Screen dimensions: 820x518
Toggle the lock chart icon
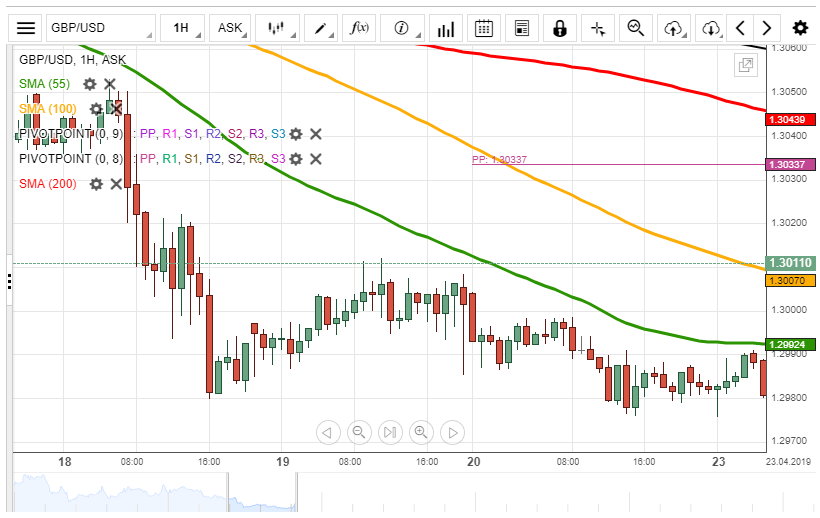tap(560, 28)
